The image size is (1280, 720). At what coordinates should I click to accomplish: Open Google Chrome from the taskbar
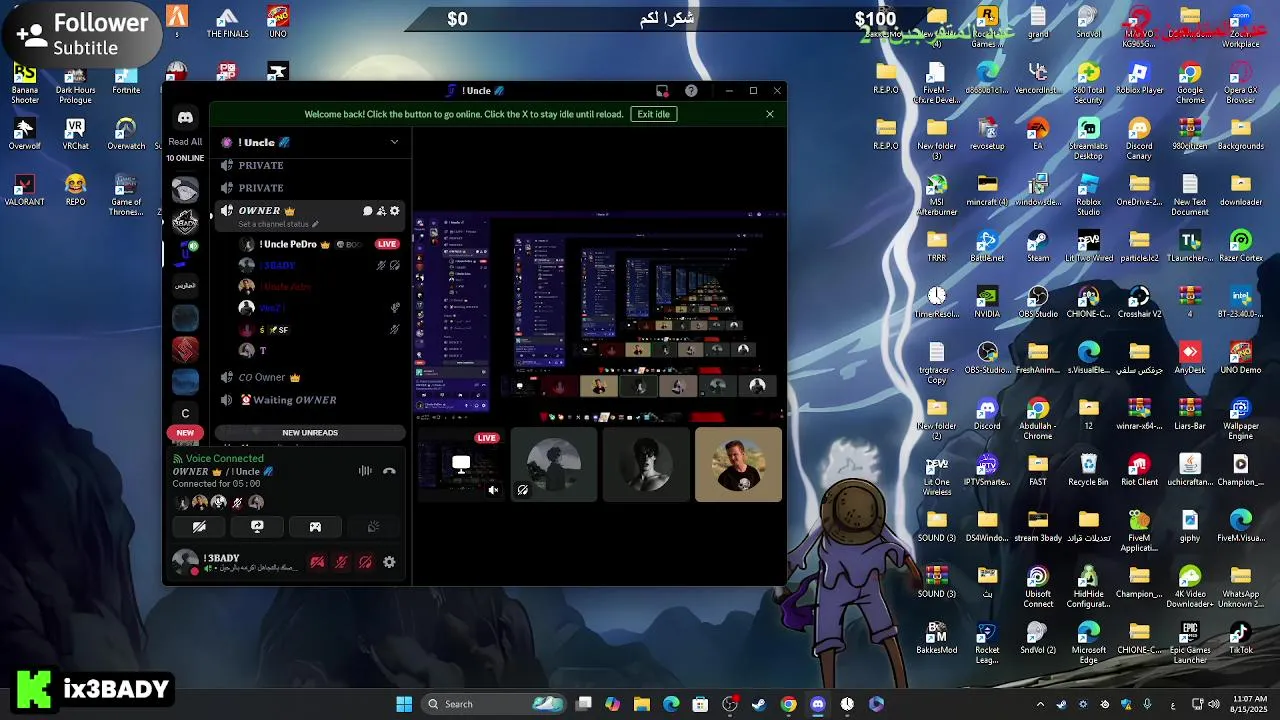(788, 704)
